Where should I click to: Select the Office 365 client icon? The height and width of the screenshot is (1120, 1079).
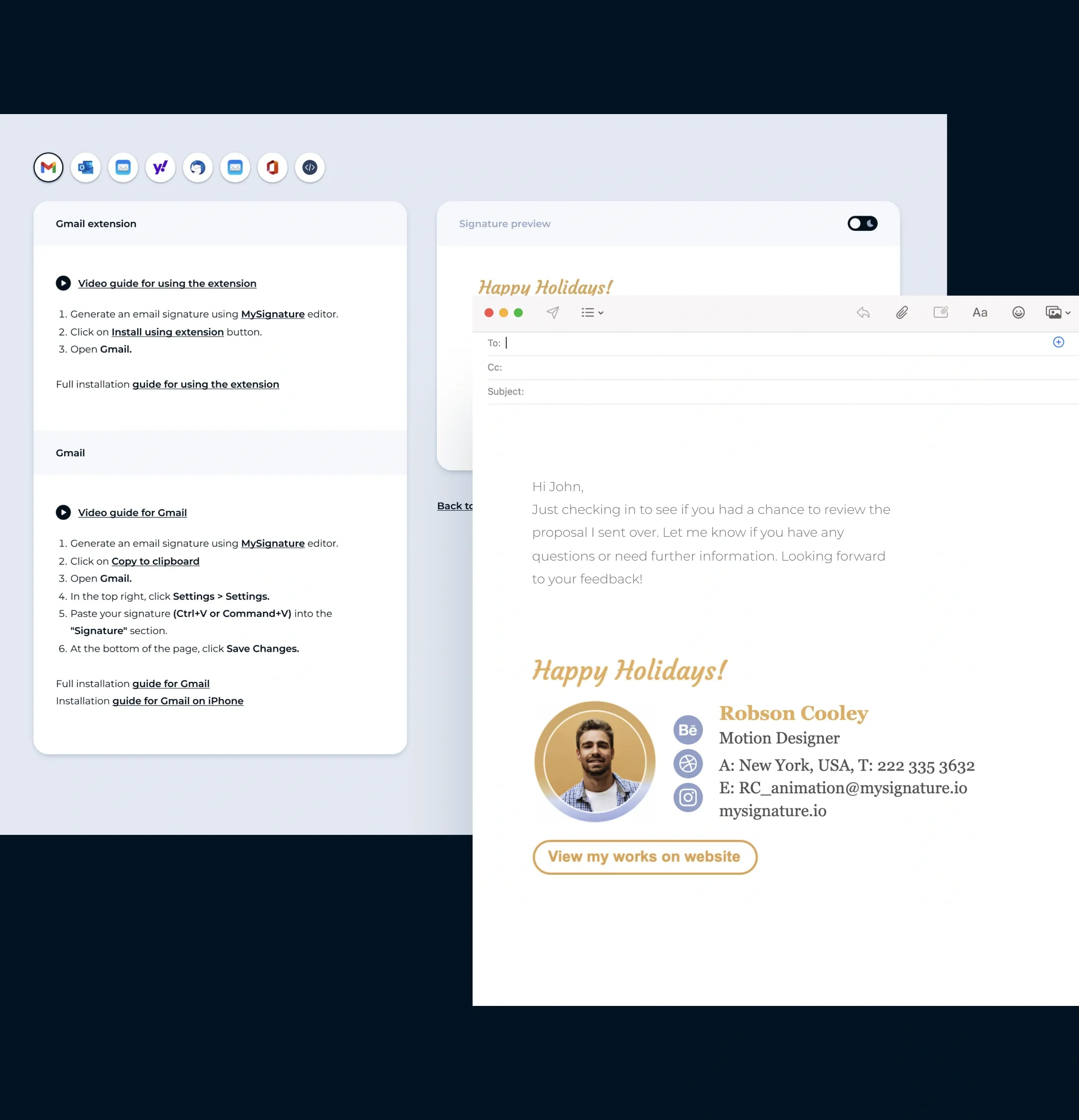(x=273, y=167)
